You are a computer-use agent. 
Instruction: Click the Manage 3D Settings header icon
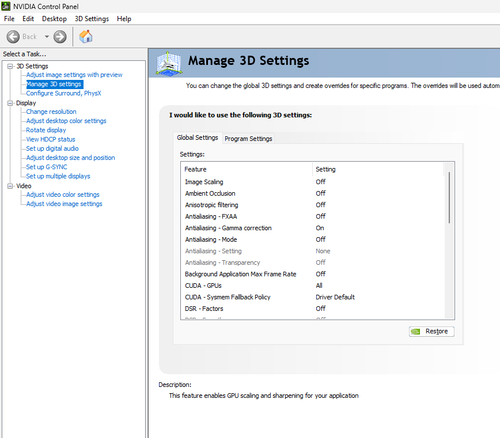click(169, 63)
